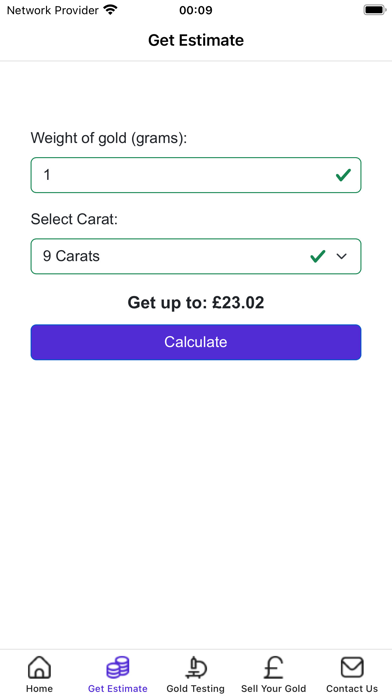392x696 pixels.
Task: Focus the weight of gold input field
Action: pos(196,175)
